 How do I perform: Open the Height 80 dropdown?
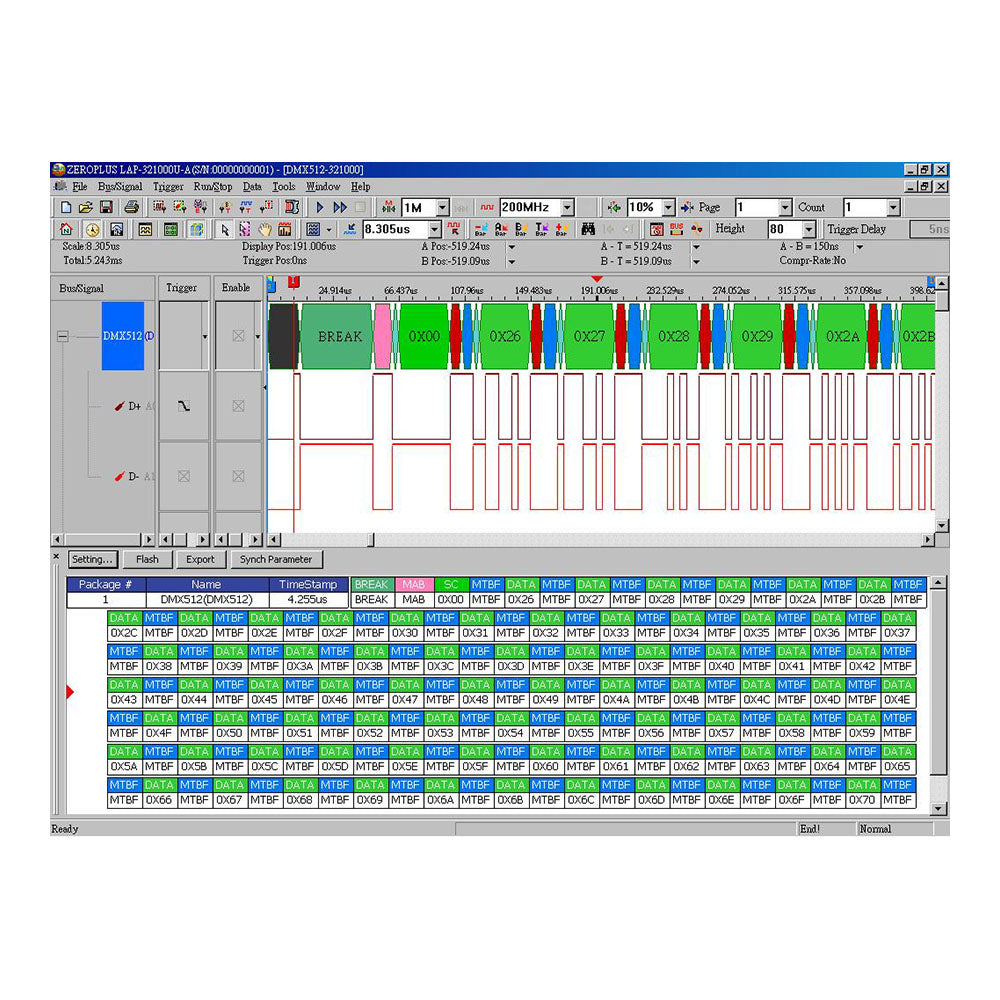click(x=809, y=229)
